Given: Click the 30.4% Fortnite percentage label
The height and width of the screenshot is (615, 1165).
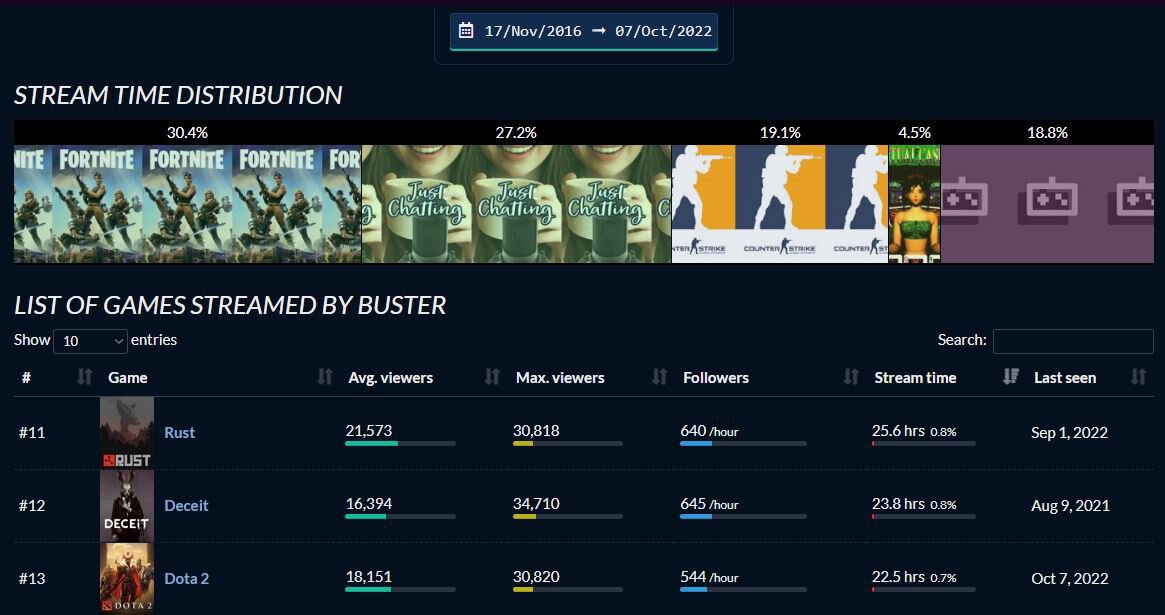Looking at the screenshot, I should point(187,133).
